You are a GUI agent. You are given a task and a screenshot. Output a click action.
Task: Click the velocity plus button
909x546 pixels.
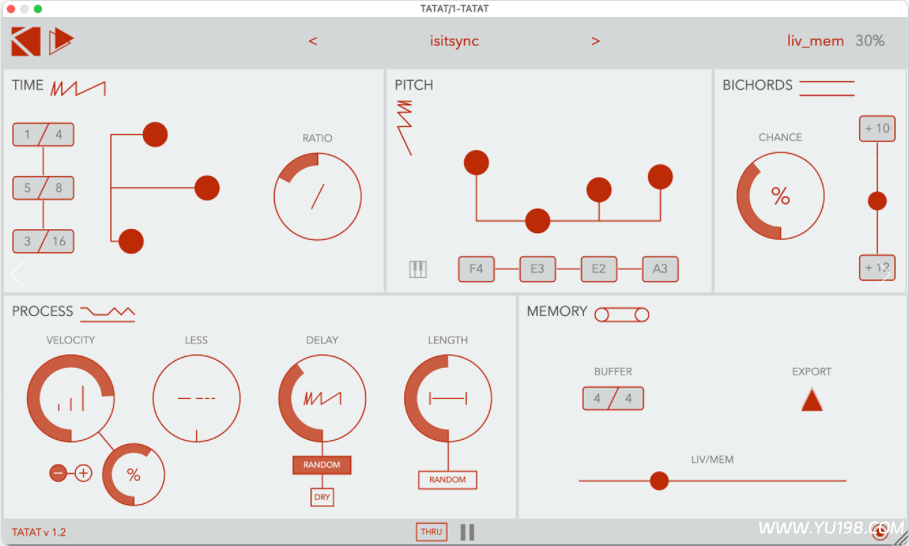click(83, 474)
